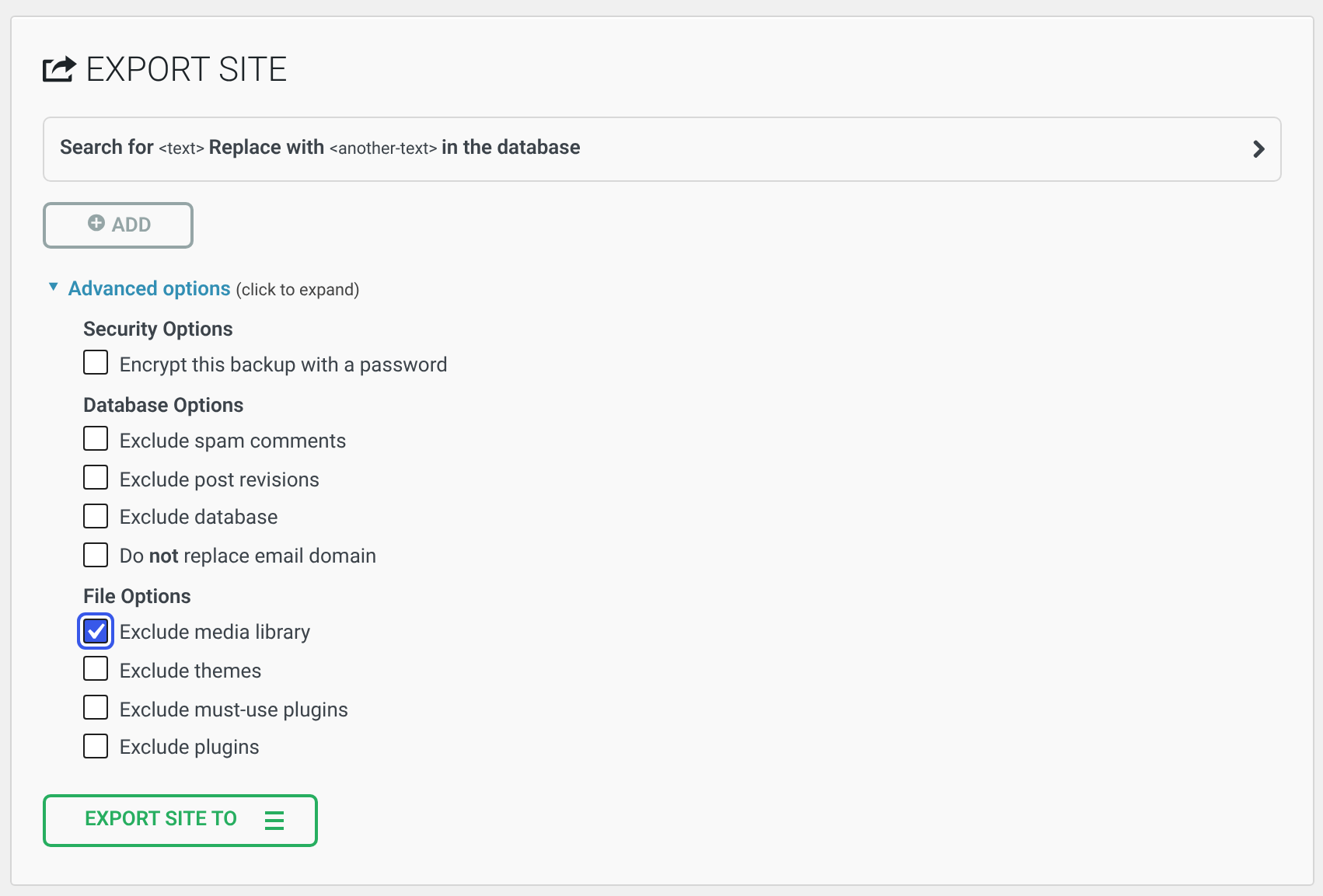
Task: Click the (click to expand) hint text
Action: 298,290
